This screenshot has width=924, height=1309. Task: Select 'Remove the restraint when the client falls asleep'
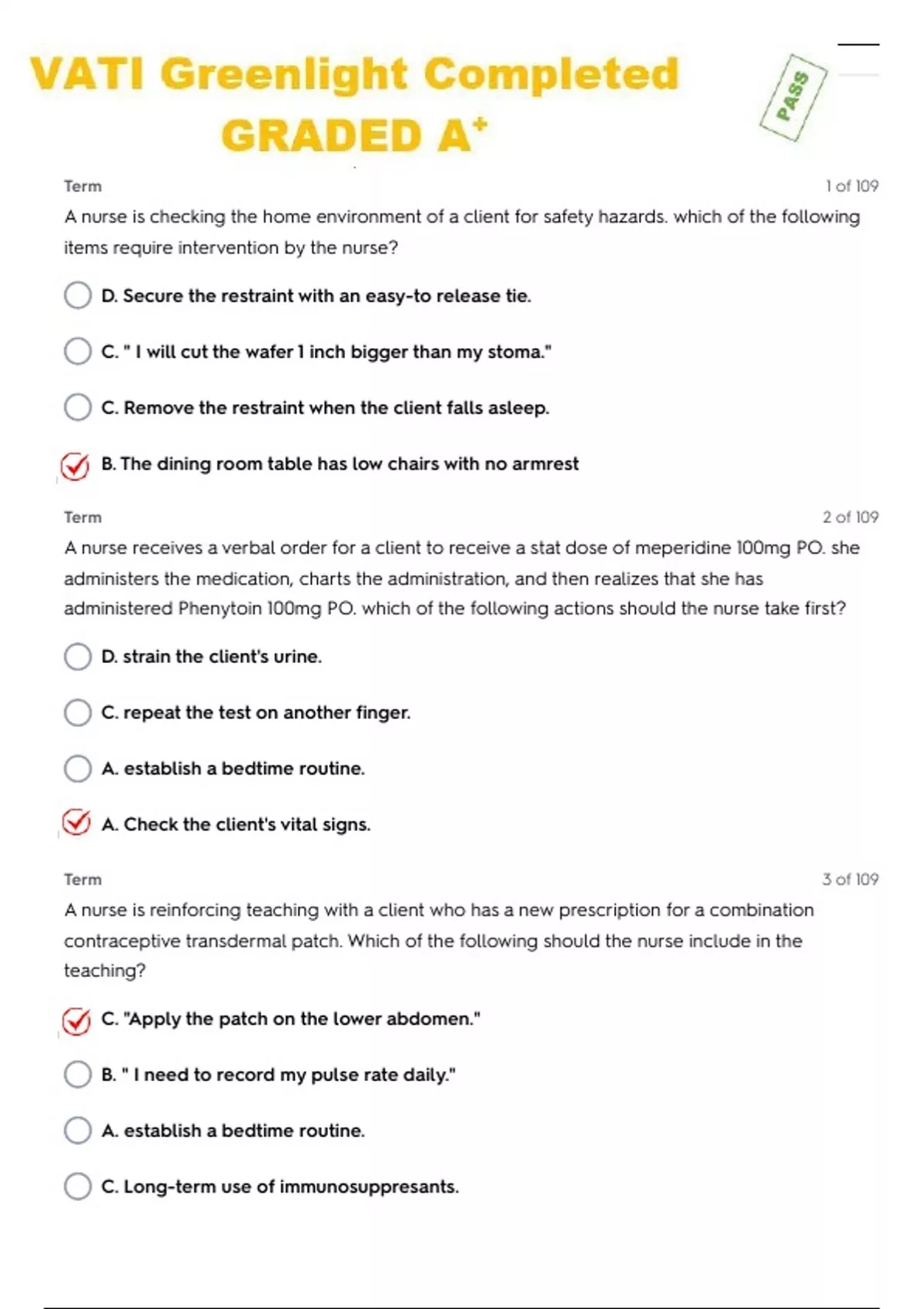click(78, 407)
